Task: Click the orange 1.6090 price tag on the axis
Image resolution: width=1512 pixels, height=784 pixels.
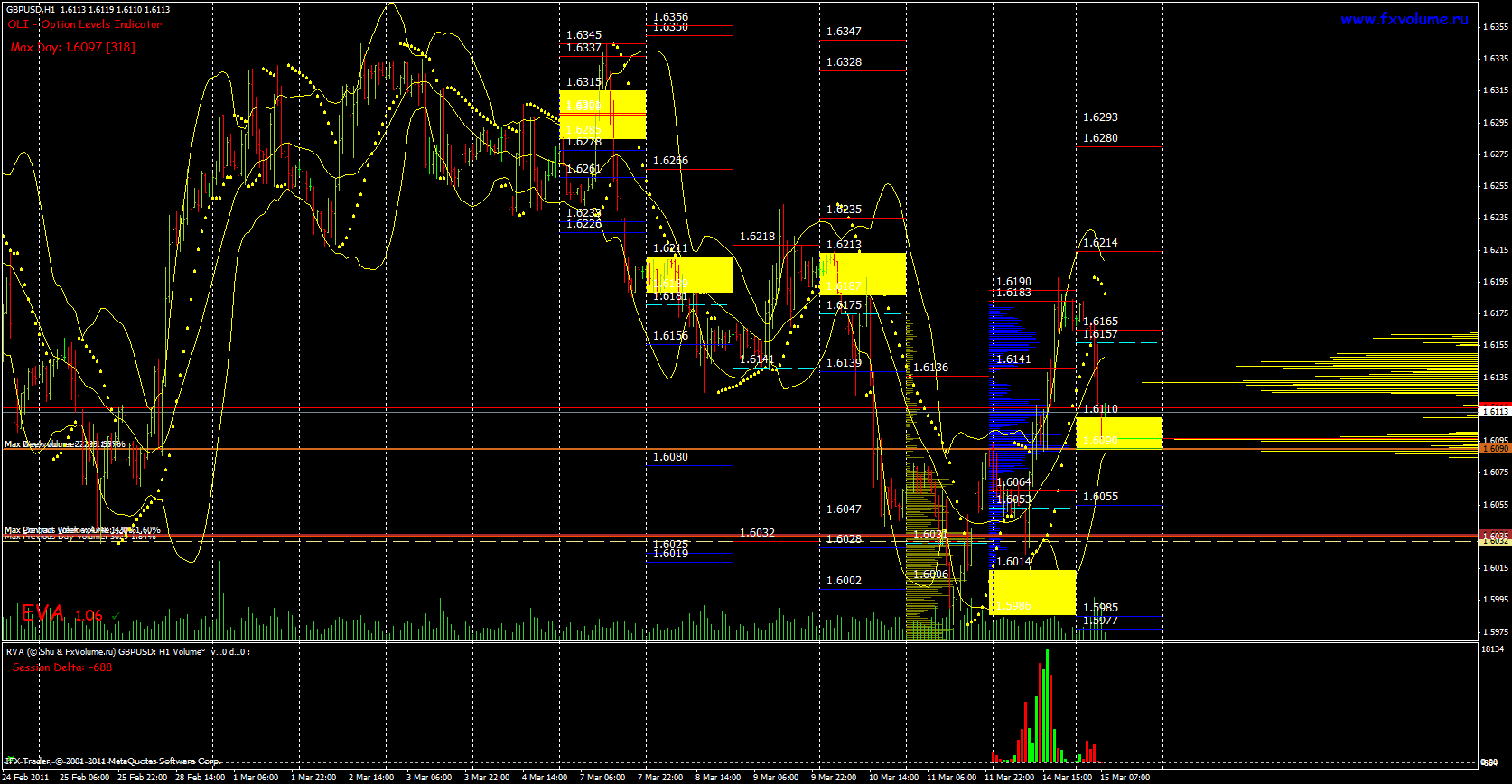Action: point(1495,448)
